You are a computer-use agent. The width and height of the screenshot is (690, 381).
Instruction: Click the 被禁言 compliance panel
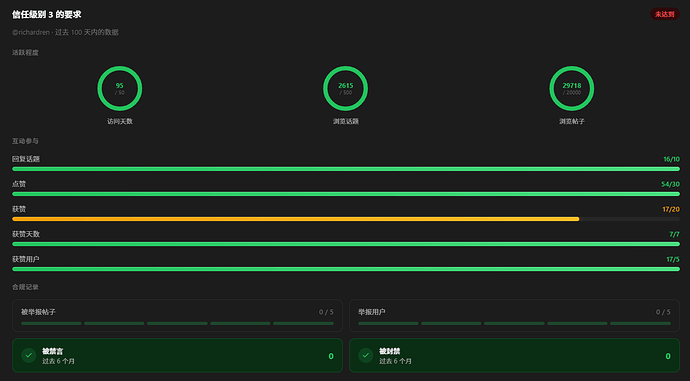[177, 355]
